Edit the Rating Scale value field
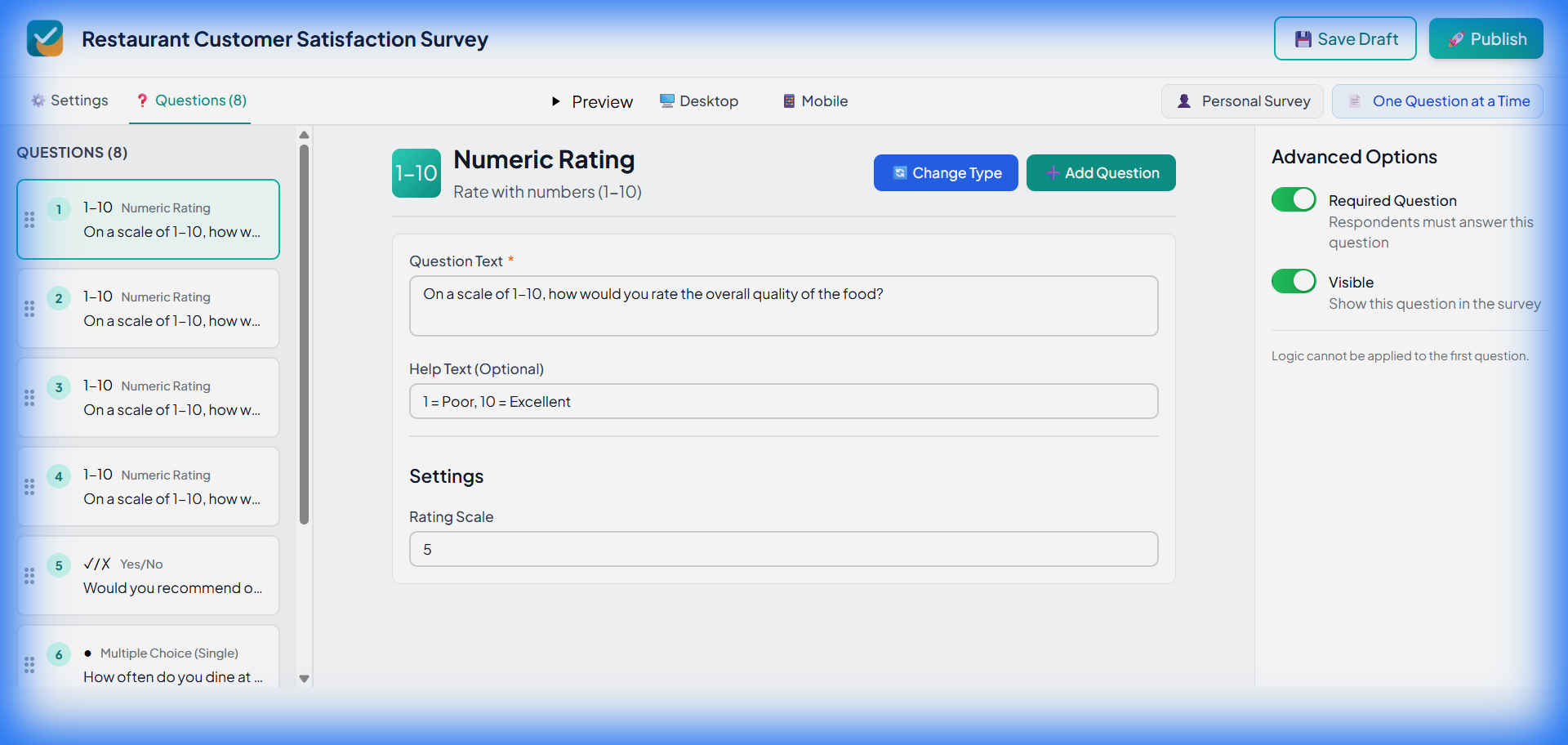This screenshot has width=1568, height=745. [x=782, y=548]
